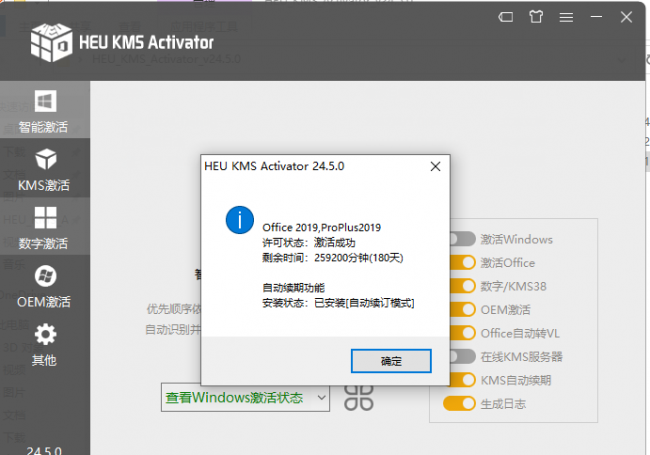Viewport: 650px width, 455px height.
Task: Click the HEU KMS Activator cube logo
Action: tap(51, 42)
